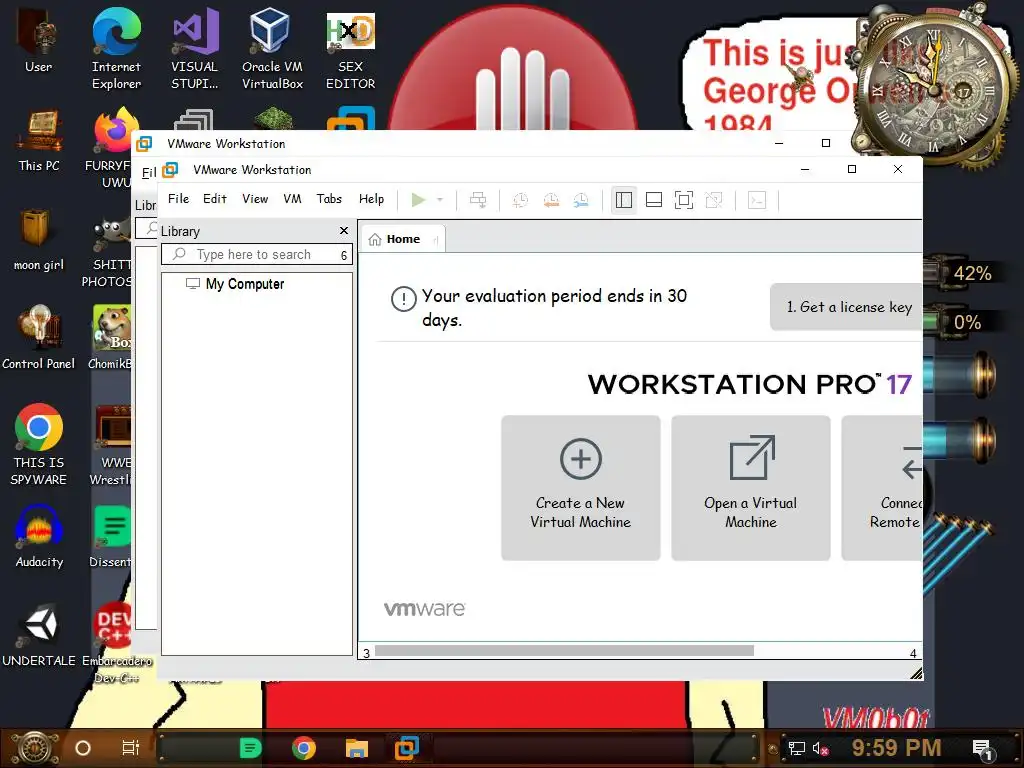Screen dimensions: 1024x768
Task: Open the Tabs menu
Action: [x=329, y=199]
